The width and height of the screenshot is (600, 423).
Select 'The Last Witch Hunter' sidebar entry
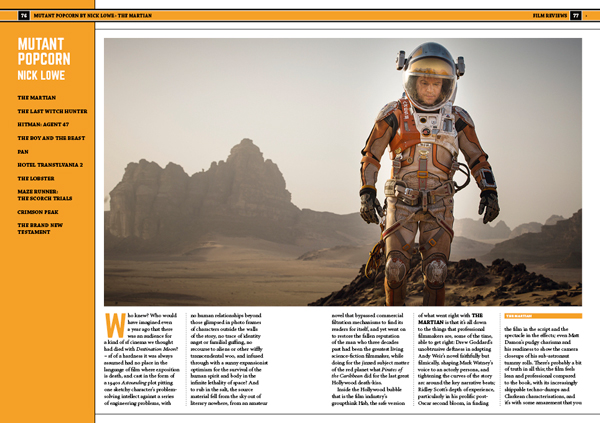pyautogui.click(x=52, y=111)
